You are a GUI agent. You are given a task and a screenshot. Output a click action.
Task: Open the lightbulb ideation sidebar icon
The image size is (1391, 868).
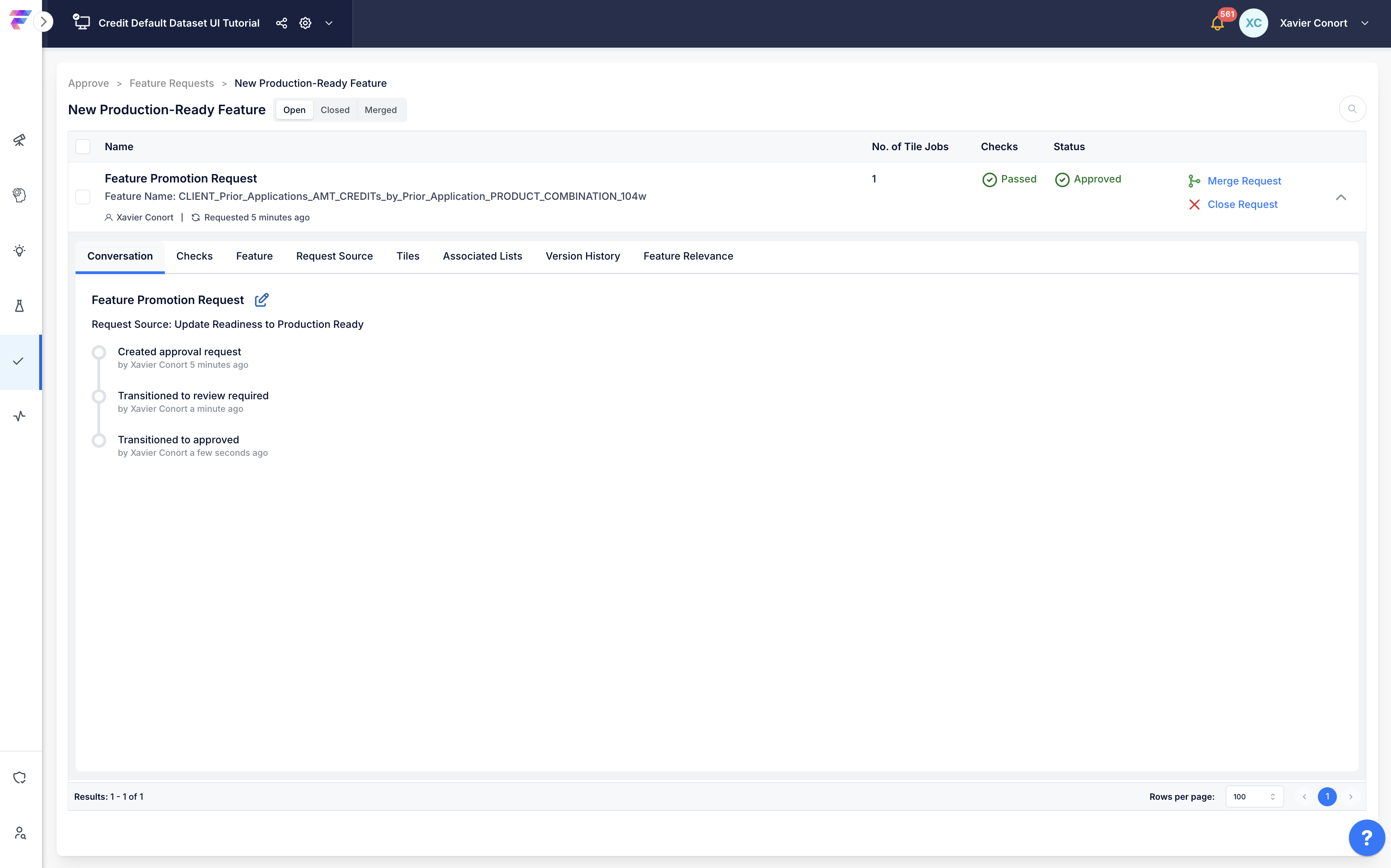pyautogui.click(x=19, y=250)
